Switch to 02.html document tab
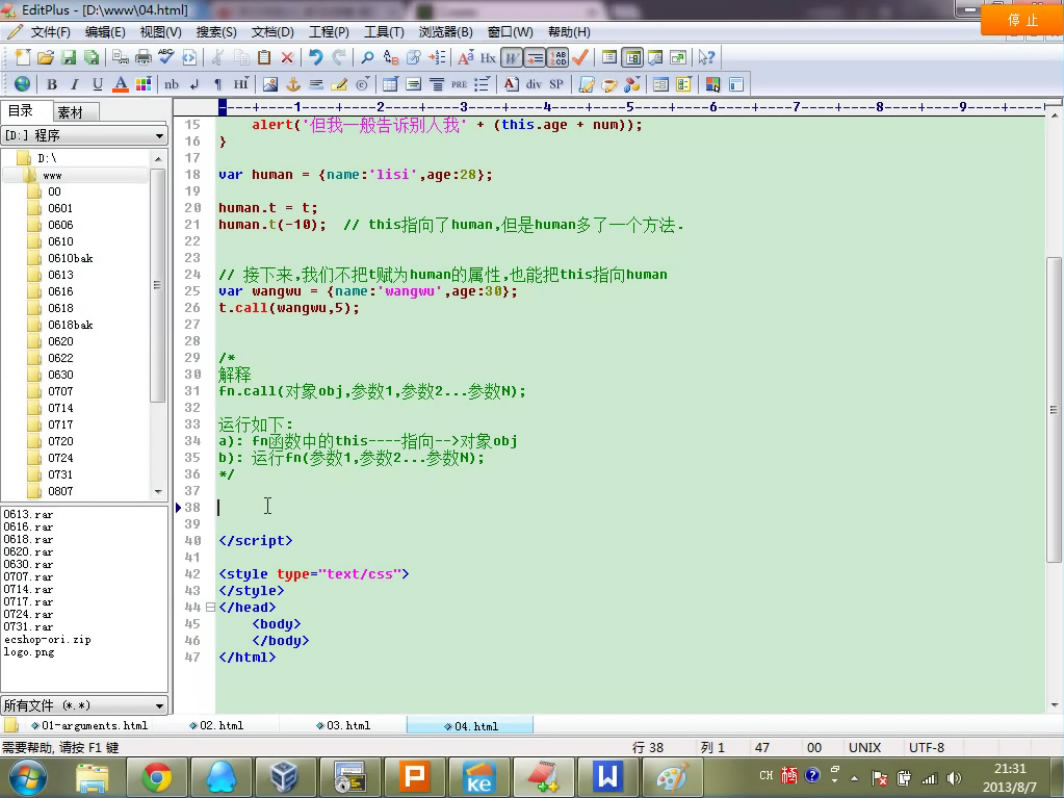The image size is (1064, 798). (216, 725)
